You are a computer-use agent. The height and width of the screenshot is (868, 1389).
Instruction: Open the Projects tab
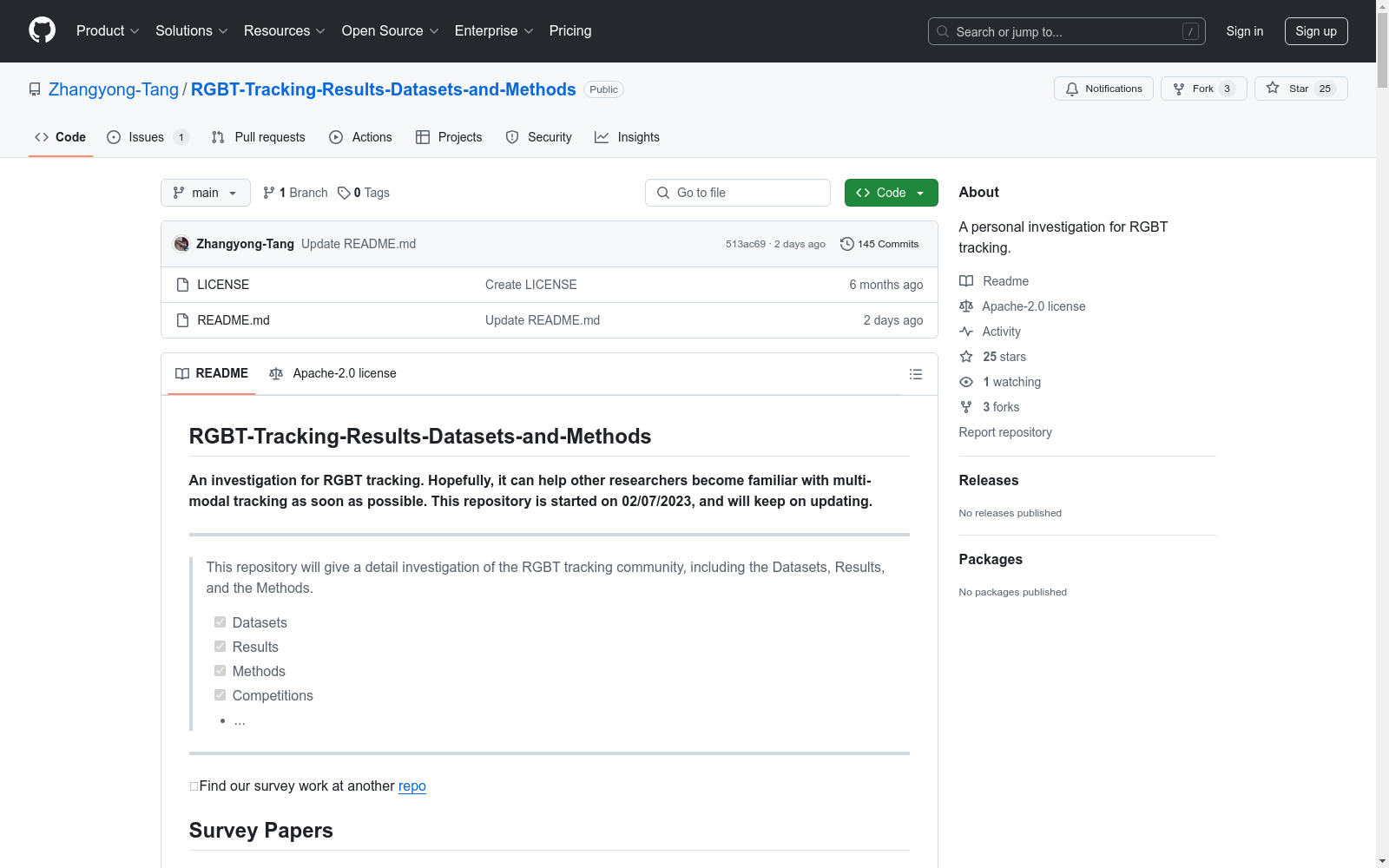(x=449, y=137)
